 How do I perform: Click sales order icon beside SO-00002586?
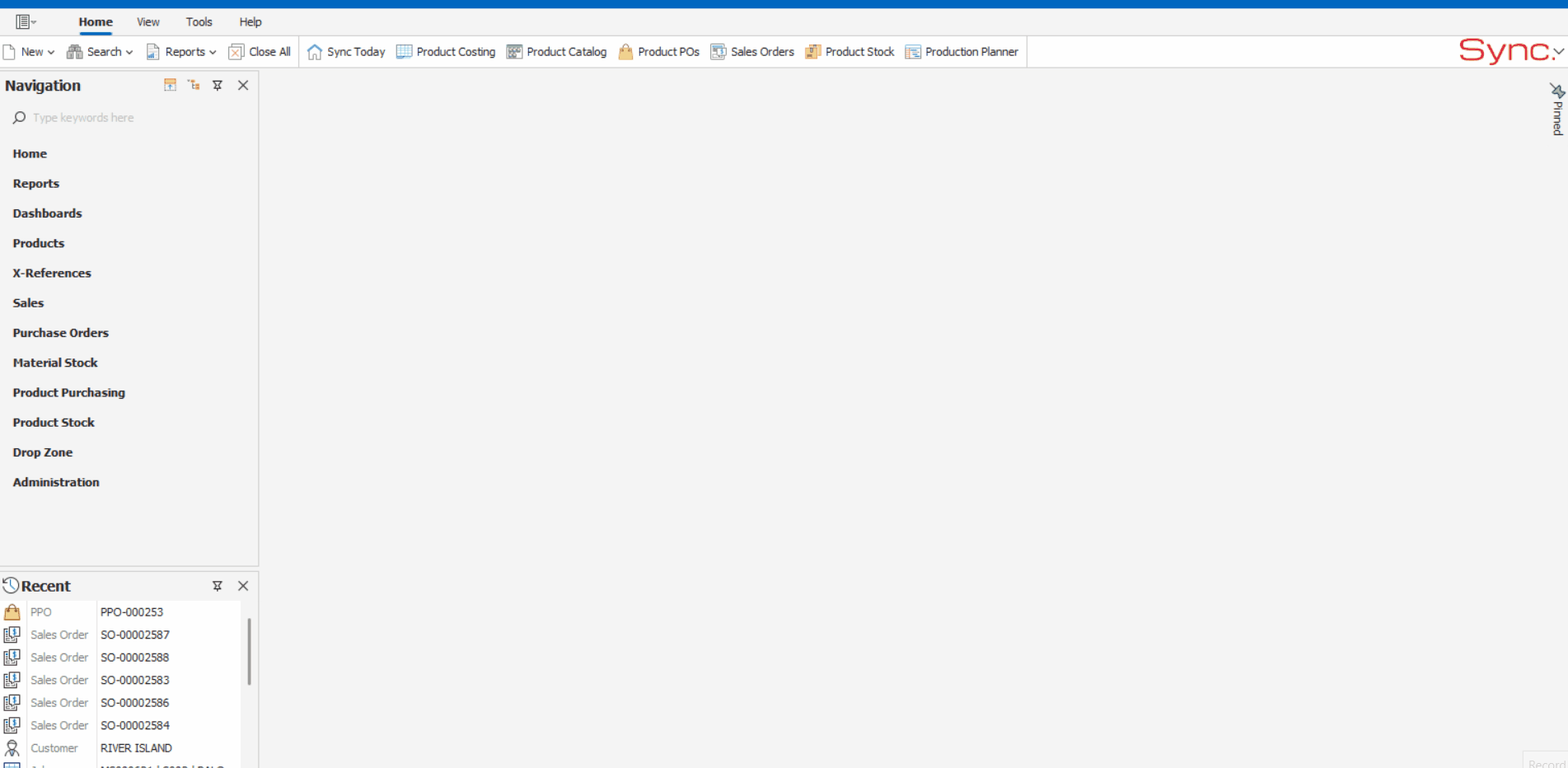coord(12,703)
